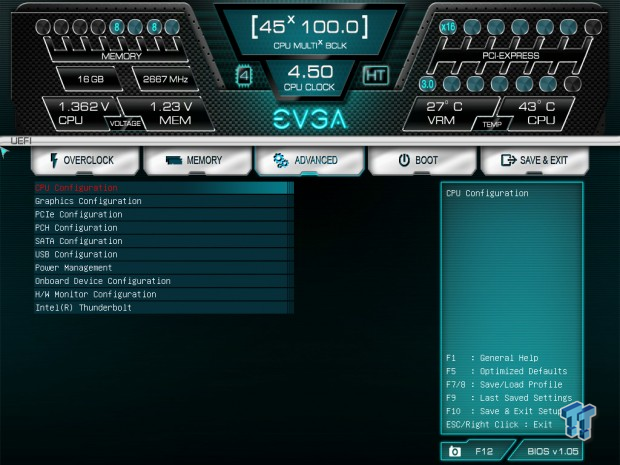Viewport: 620px width, 465px height.
Task: Click the EVGA logo
Action: click(x=310, y=119)
